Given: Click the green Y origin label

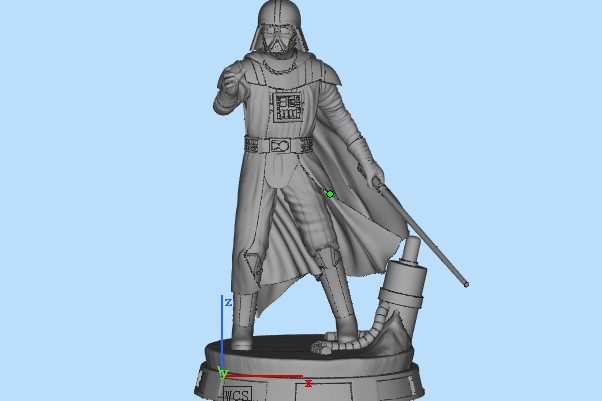Looking at the screenshot, I should tap(223, 374).
